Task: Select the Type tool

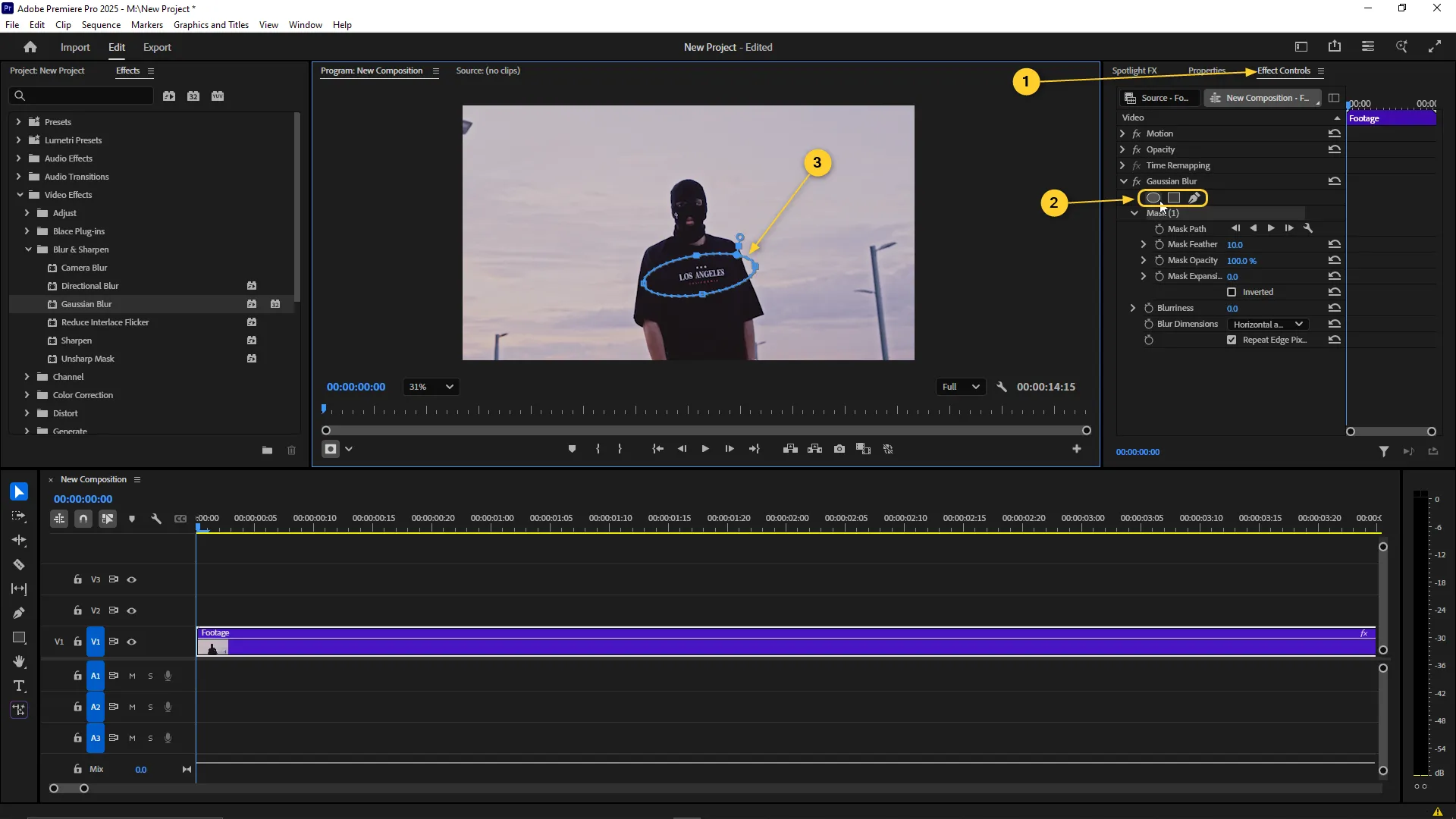Action: (19, 686)
